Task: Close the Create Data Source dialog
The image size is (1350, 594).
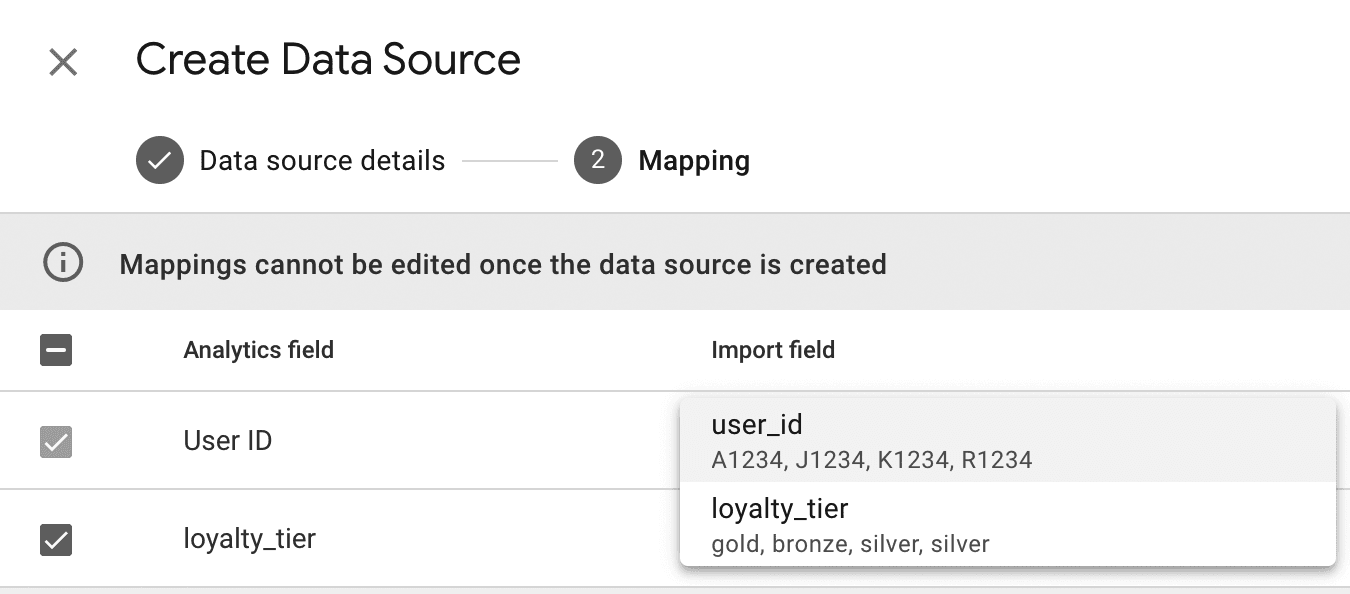Action: (x=63, y=61)
